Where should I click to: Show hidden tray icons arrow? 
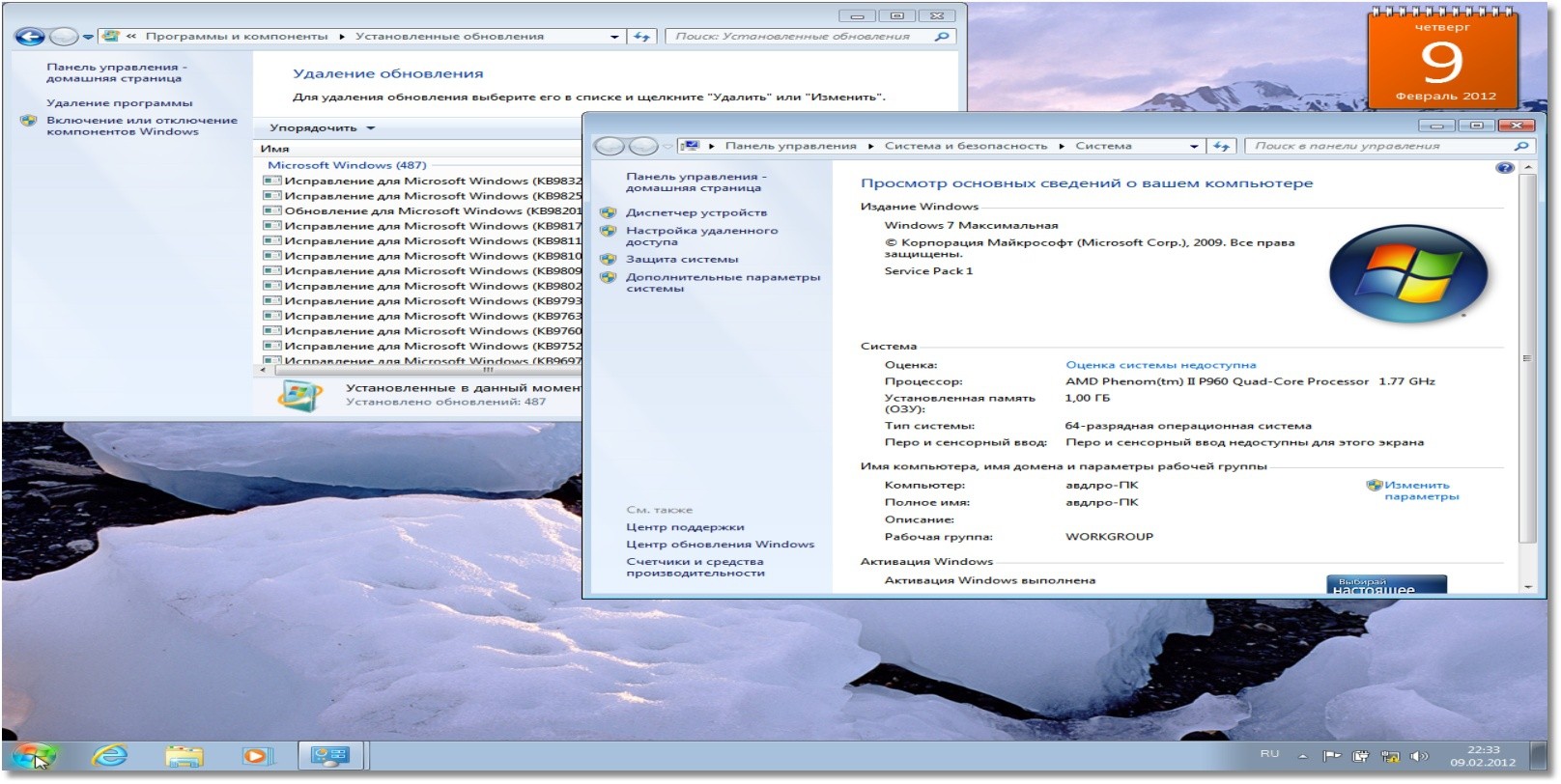pos(1302,756)
